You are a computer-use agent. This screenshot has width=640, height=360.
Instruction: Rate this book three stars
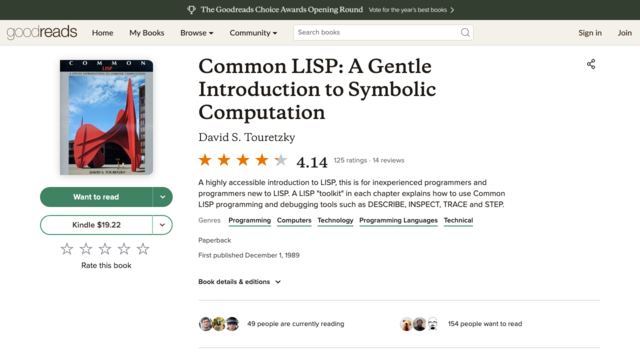[105, 249]
